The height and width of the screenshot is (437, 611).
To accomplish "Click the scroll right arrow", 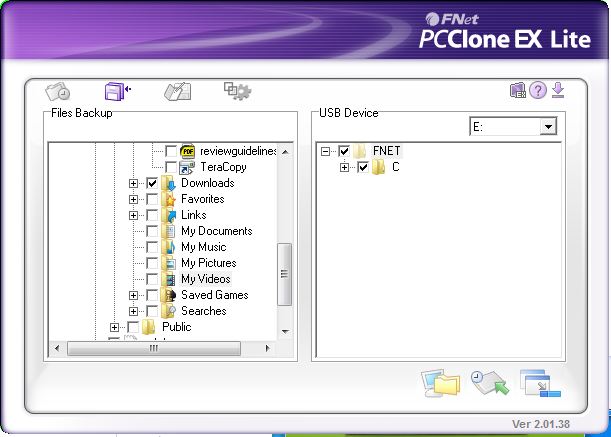I will 267,348.
